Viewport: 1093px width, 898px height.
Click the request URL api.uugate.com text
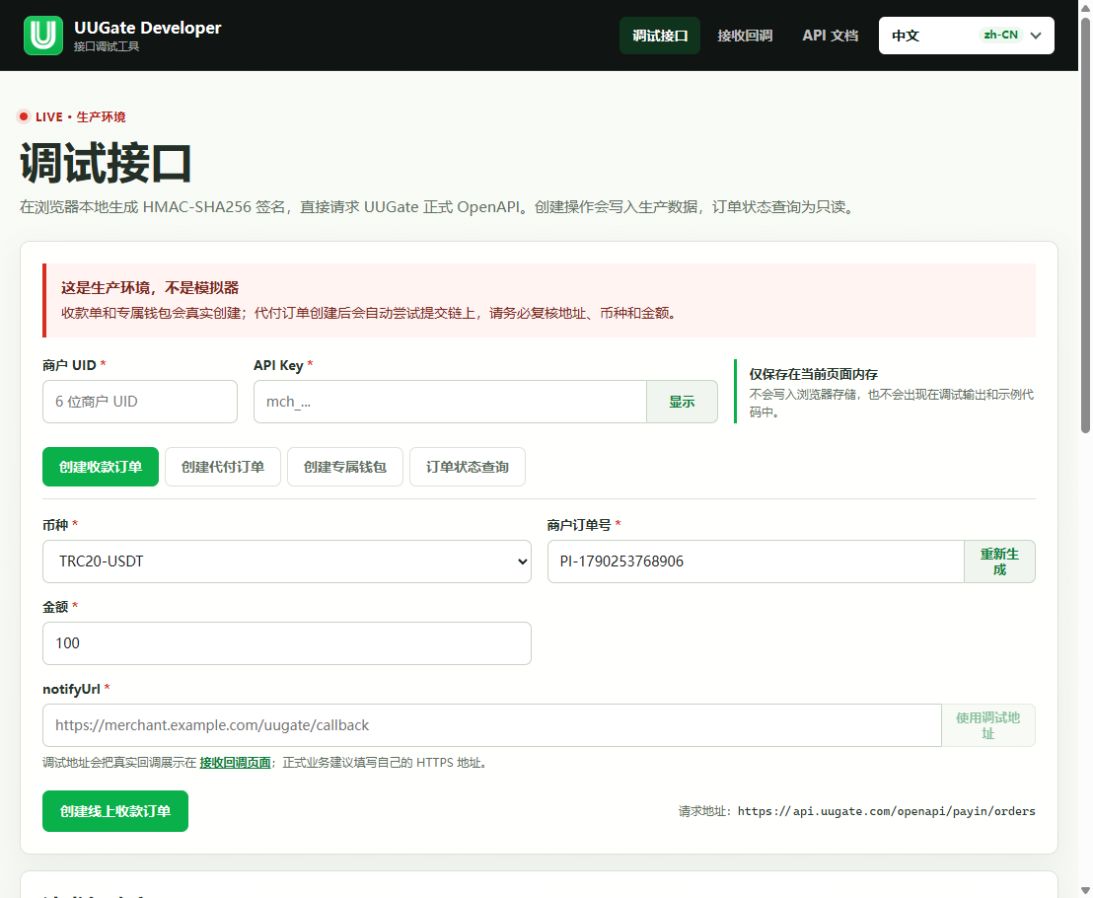(886, 811)
